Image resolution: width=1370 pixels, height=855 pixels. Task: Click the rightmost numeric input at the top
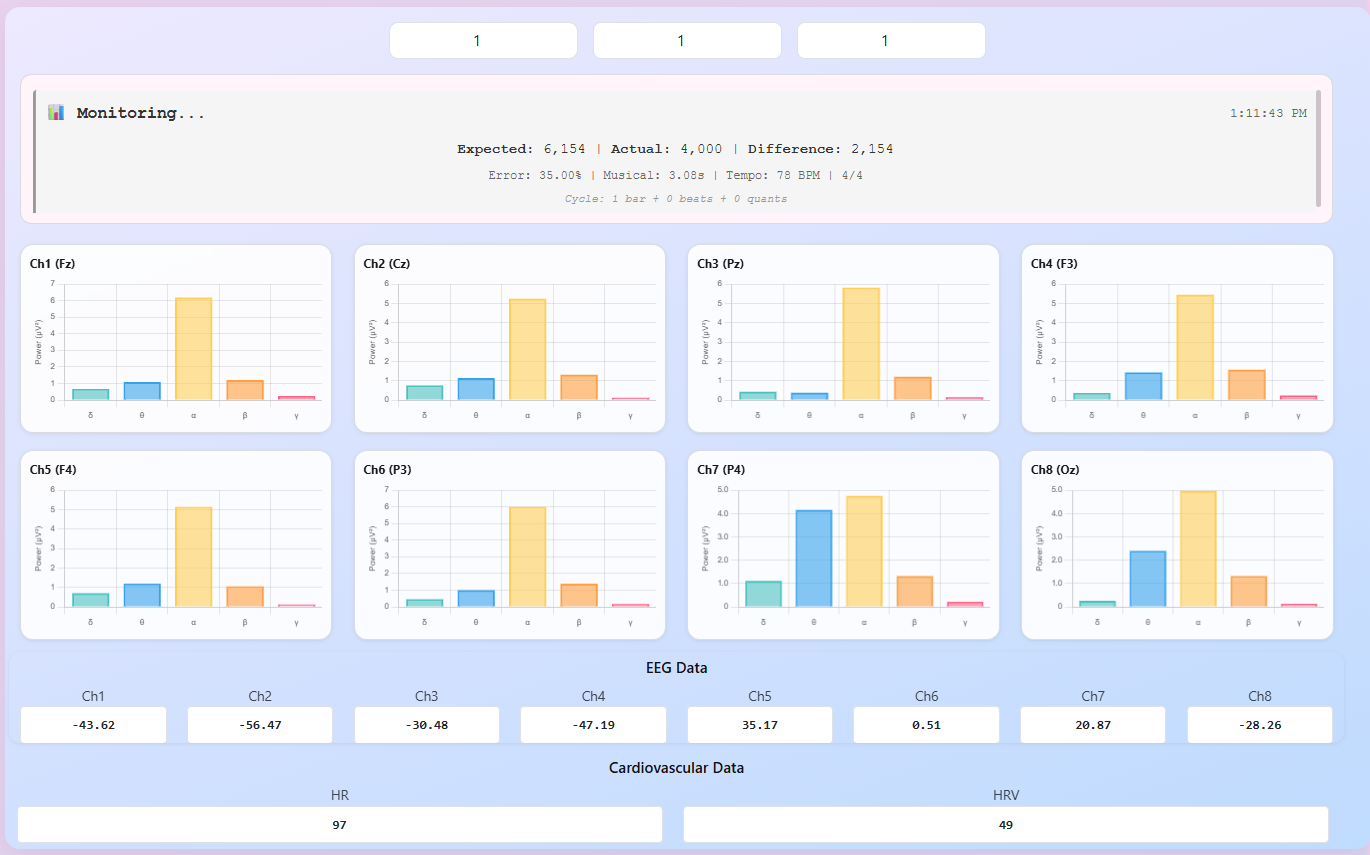tap(891, 40)
